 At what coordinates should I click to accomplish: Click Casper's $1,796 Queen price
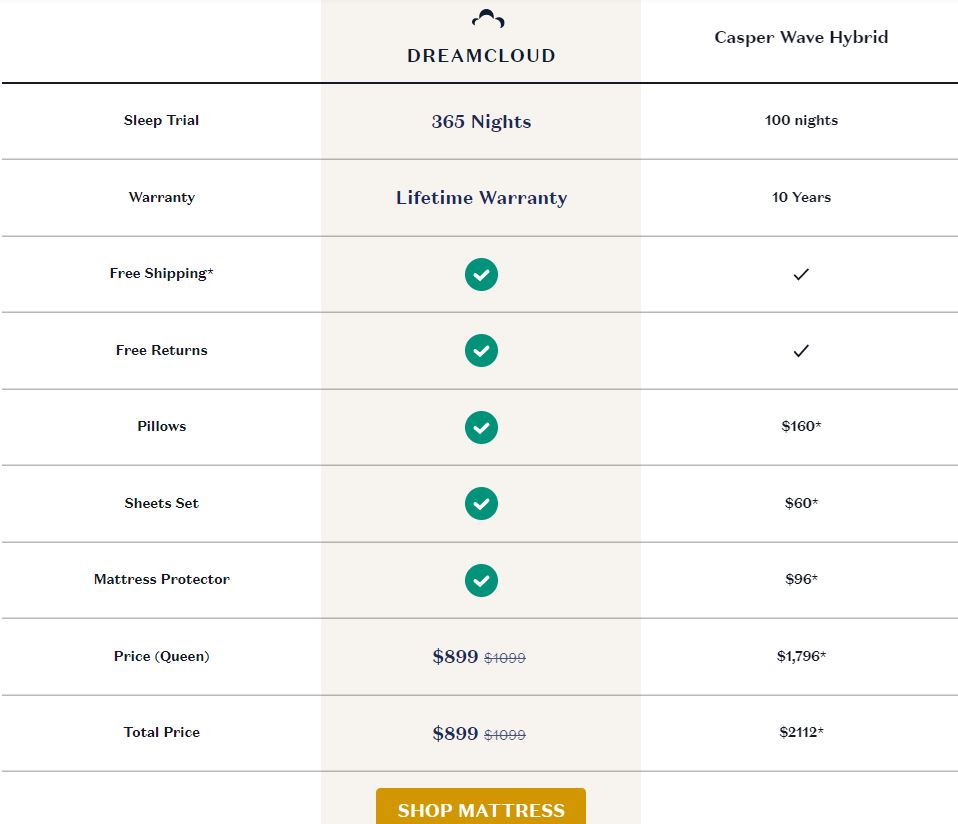[x=801, y=656]
